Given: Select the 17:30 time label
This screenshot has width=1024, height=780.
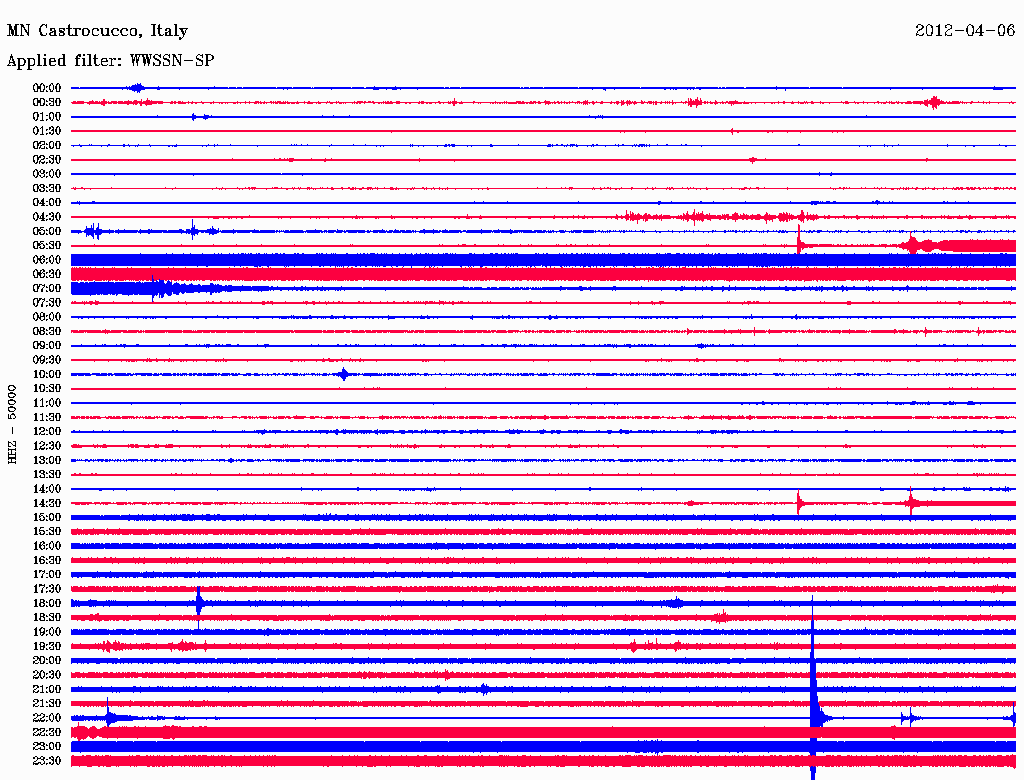Looking at the screenshot, I should pos(47,589).
